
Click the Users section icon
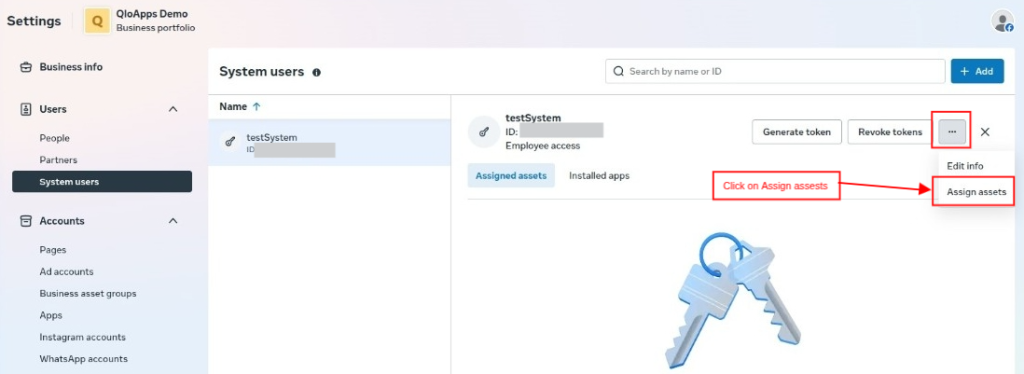[x=26, y=109]
